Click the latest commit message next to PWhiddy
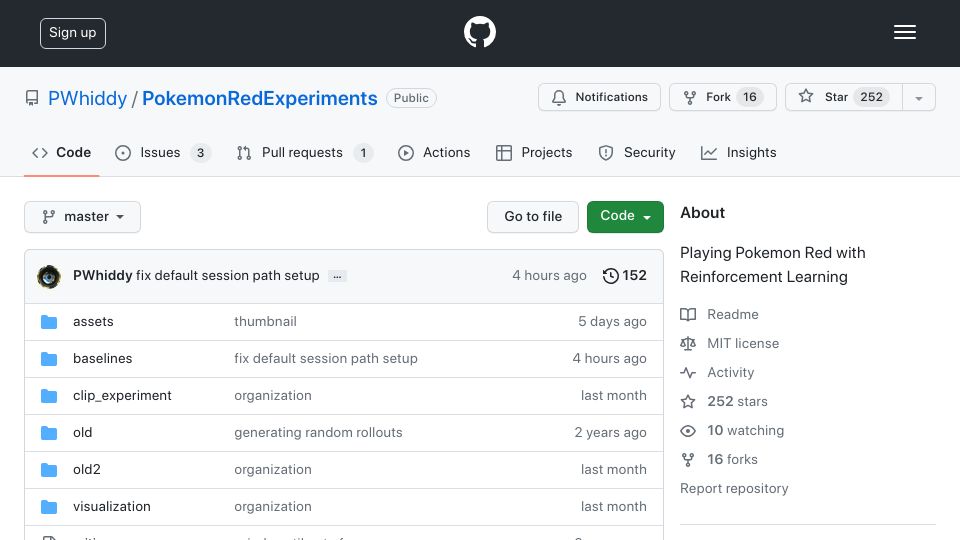 coord(228,276)
